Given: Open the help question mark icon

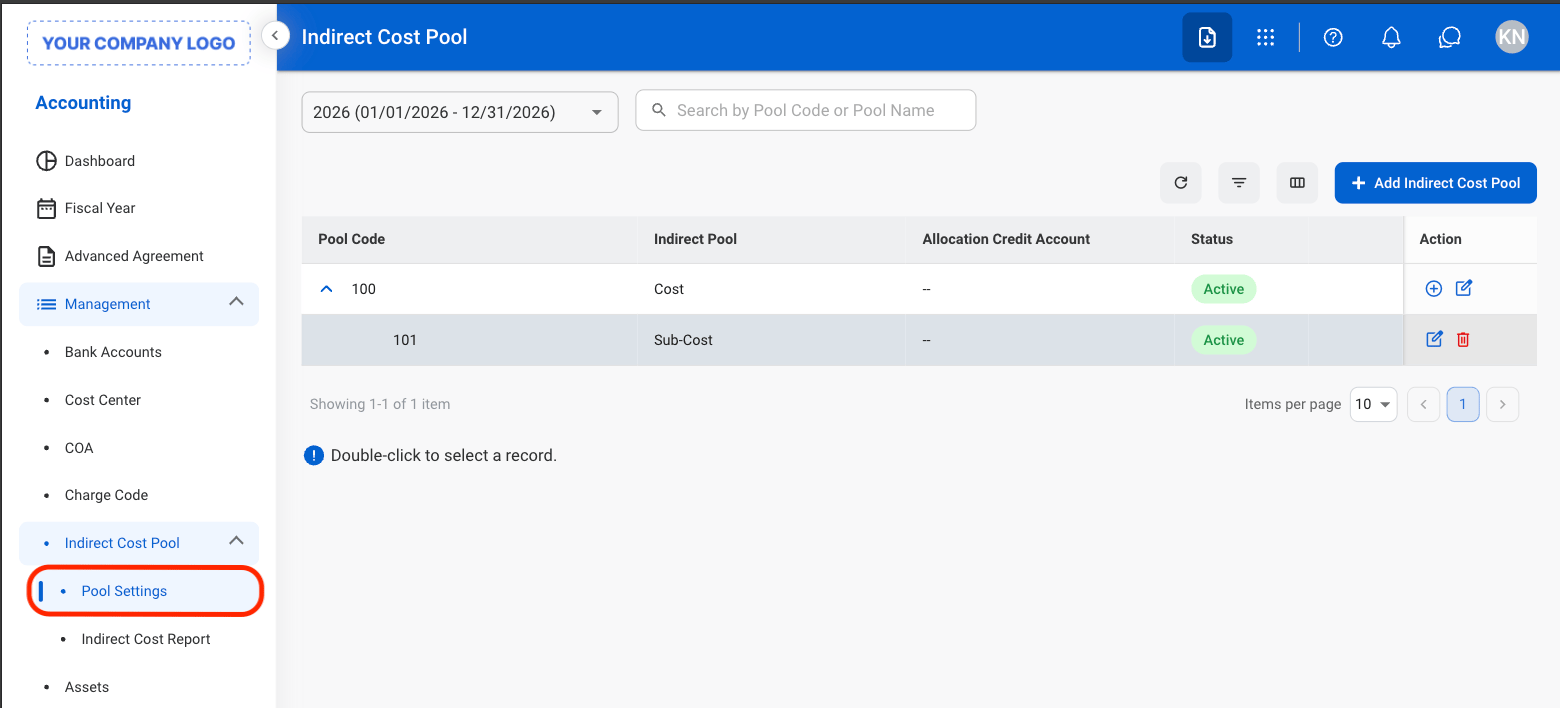Looking at the screenshot, I should coord(1333,37).
